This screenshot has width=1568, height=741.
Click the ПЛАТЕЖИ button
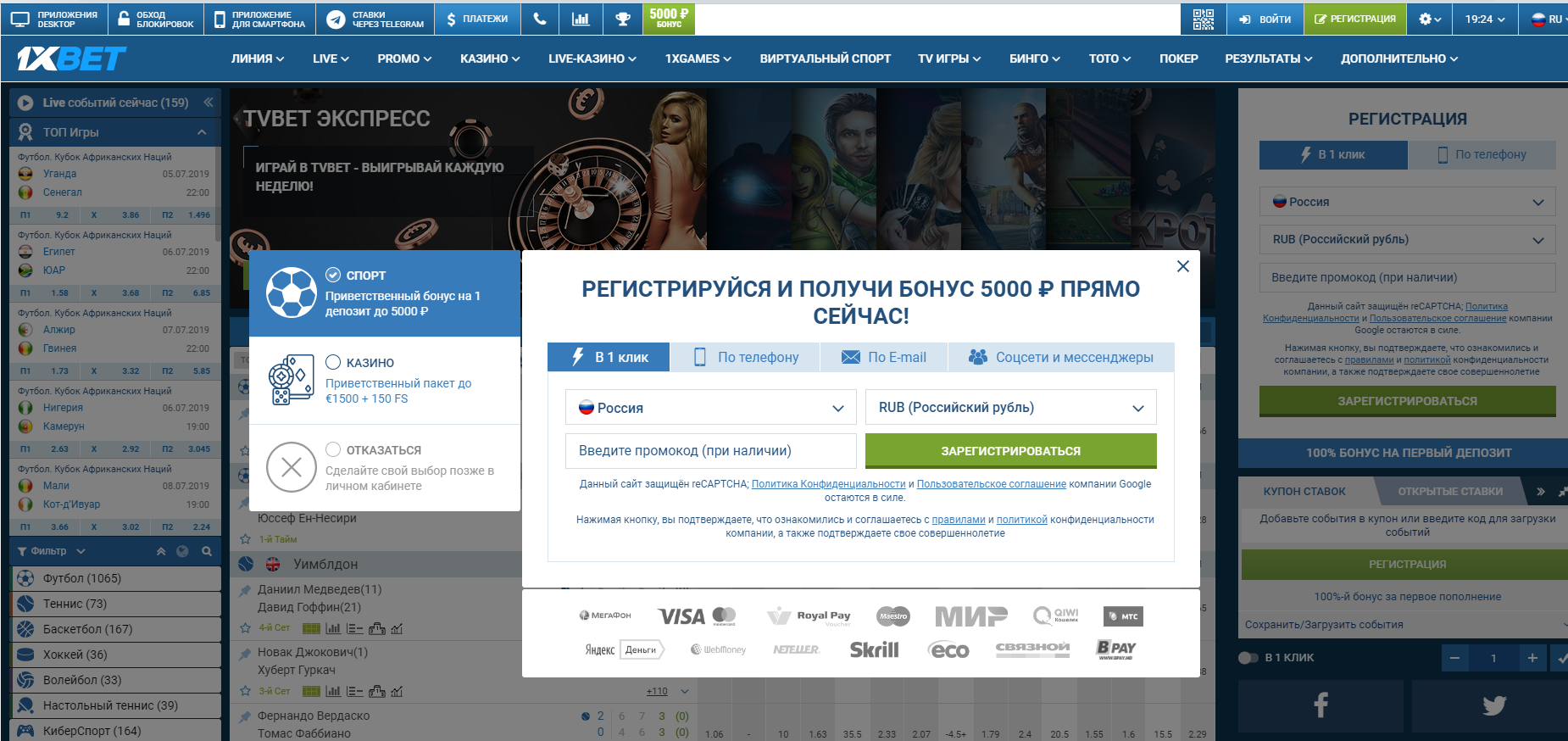click(477, 19)
